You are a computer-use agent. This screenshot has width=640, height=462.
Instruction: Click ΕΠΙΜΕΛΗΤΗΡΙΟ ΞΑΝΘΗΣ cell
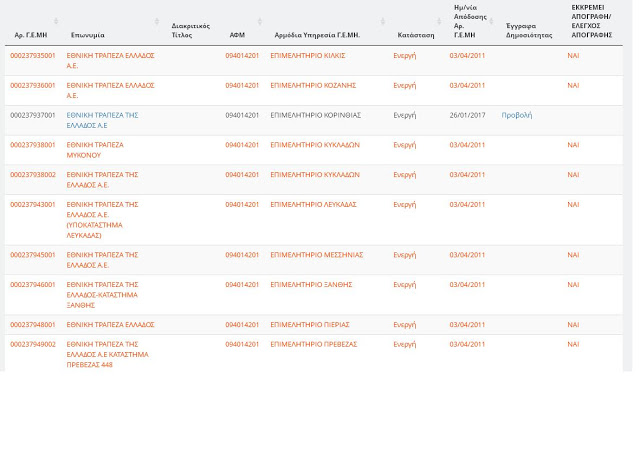click(x=311, y=284)
